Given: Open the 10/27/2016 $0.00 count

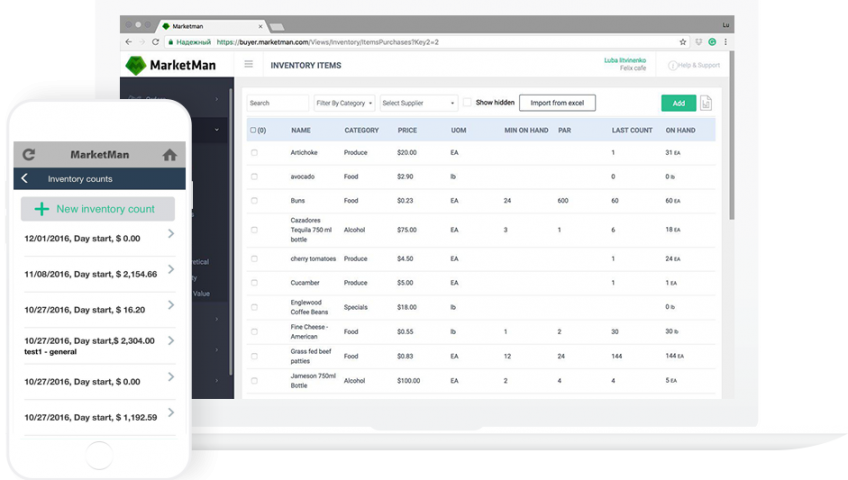Looking at the screenshot, I should (x=100, y=382).
